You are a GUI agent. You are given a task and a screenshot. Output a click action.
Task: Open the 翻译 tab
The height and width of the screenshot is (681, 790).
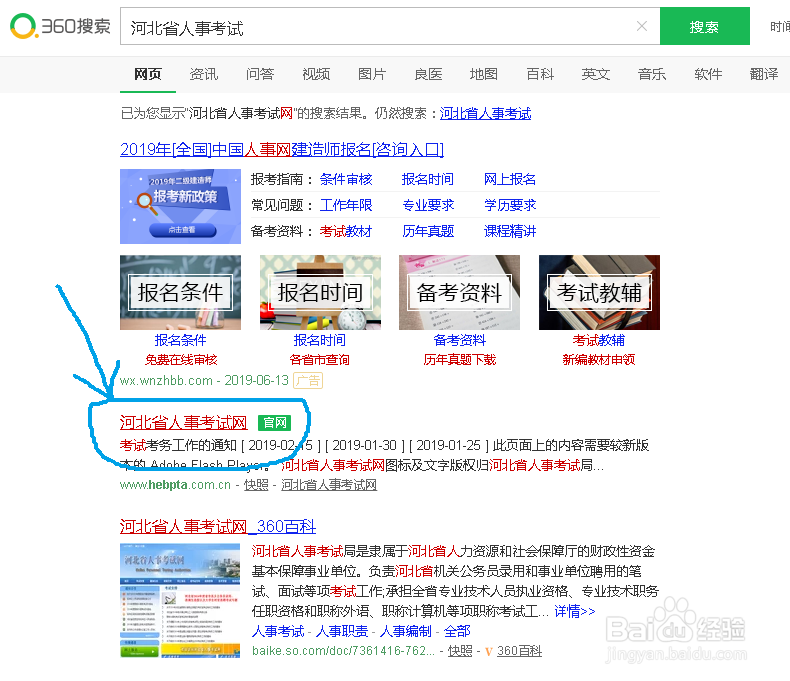pyautogui.click(x=764, y=74)
